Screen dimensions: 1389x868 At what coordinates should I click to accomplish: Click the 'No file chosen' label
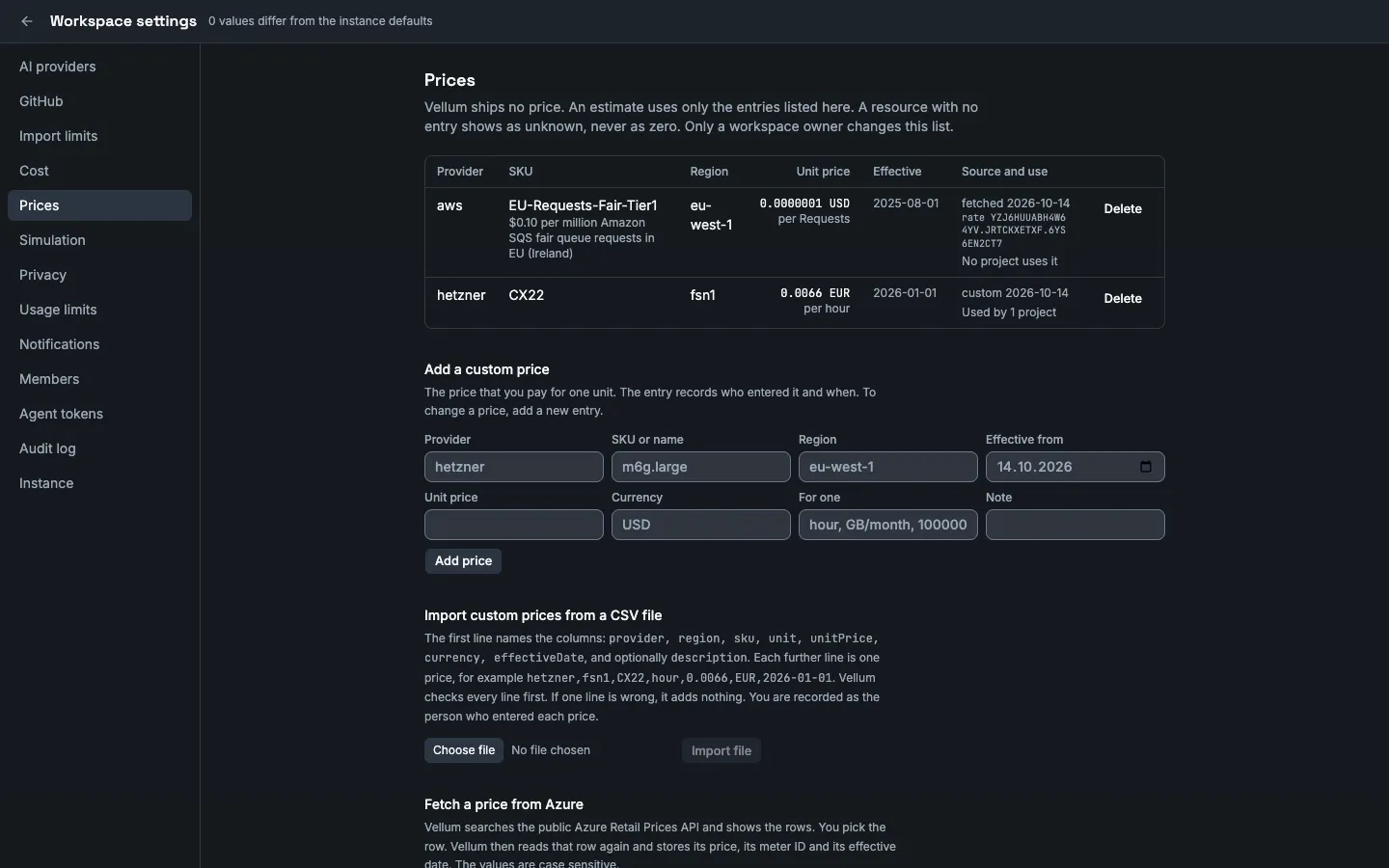(x=551, y=750)
